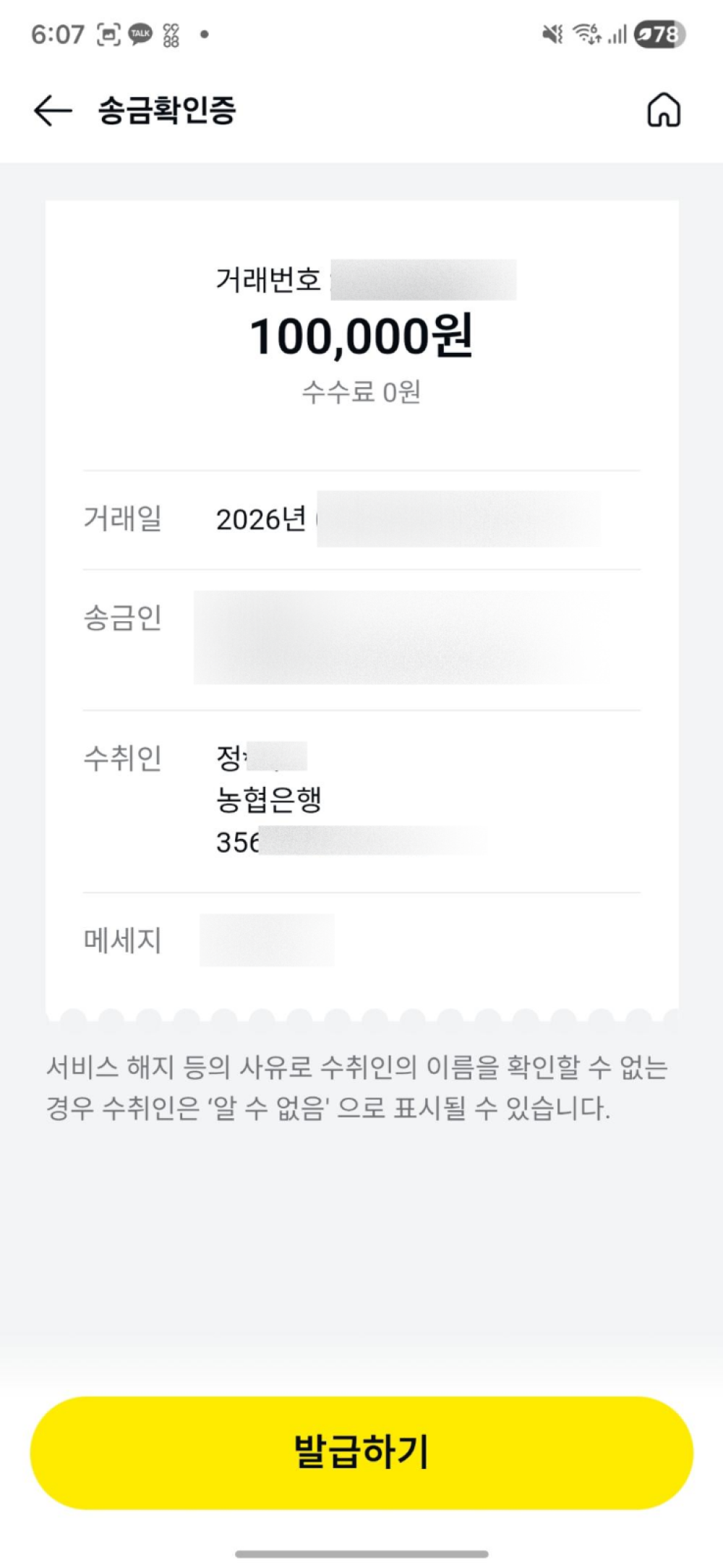Tap the 농협은행 bank name

[268, 800]
